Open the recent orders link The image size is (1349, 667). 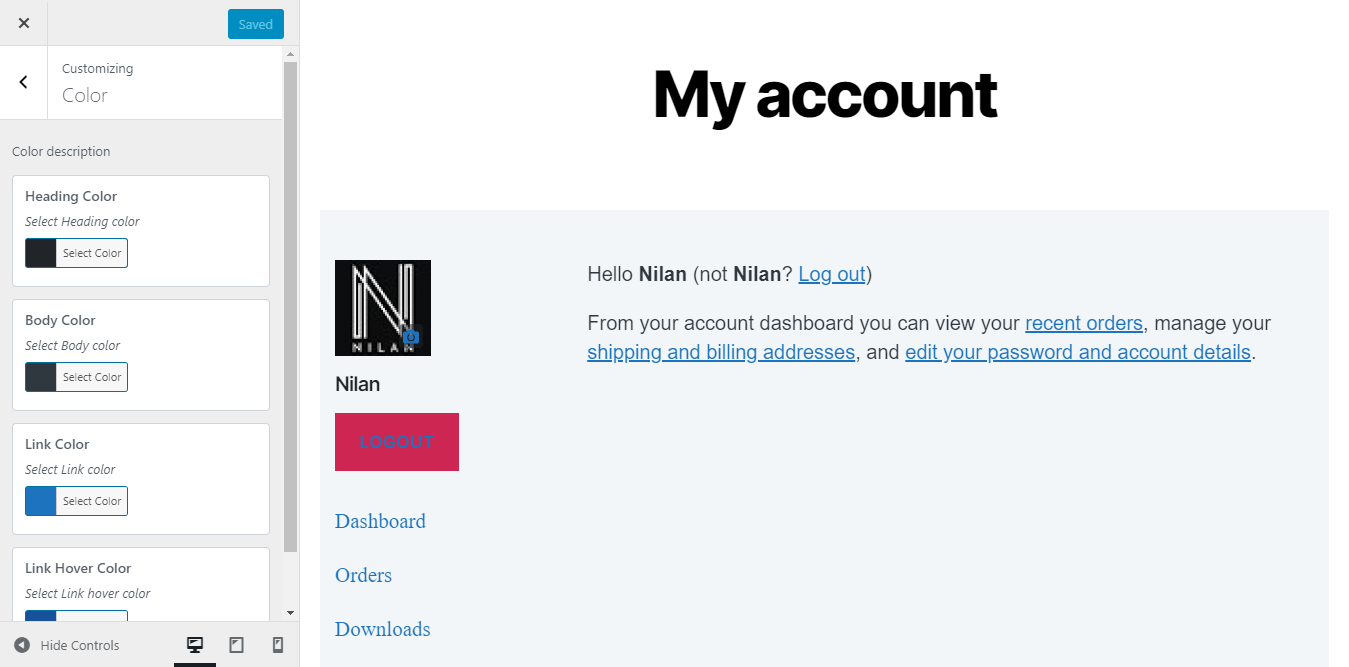pyautogui.click(x=1084, y=323)
